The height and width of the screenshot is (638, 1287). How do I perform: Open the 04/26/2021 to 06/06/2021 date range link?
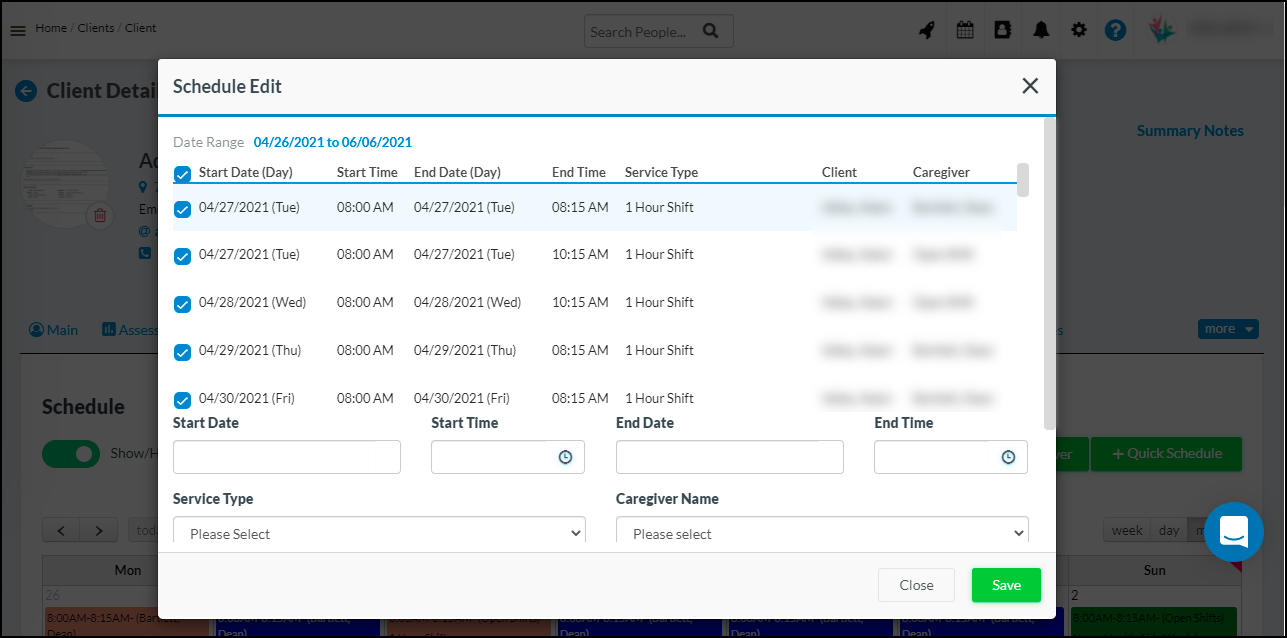[333, 142]
